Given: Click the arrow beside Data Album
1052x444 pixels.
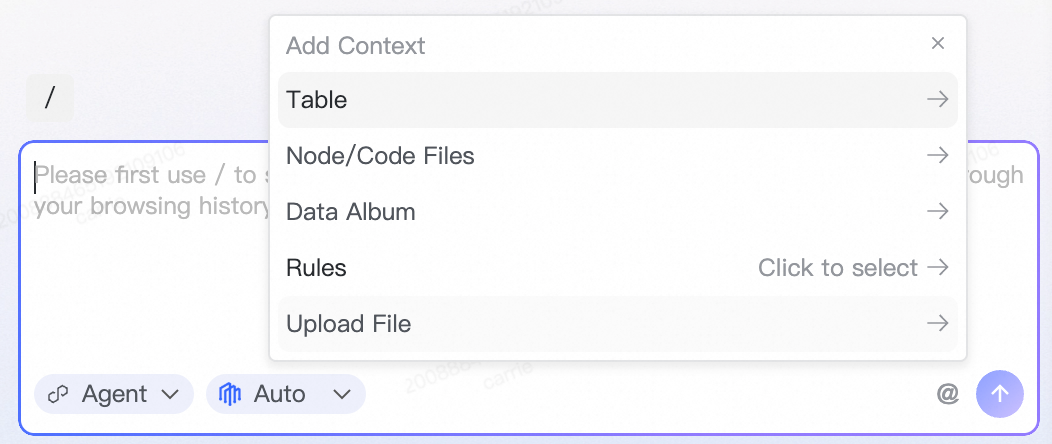Looking at the screenshot, I should tap(937, 212).
